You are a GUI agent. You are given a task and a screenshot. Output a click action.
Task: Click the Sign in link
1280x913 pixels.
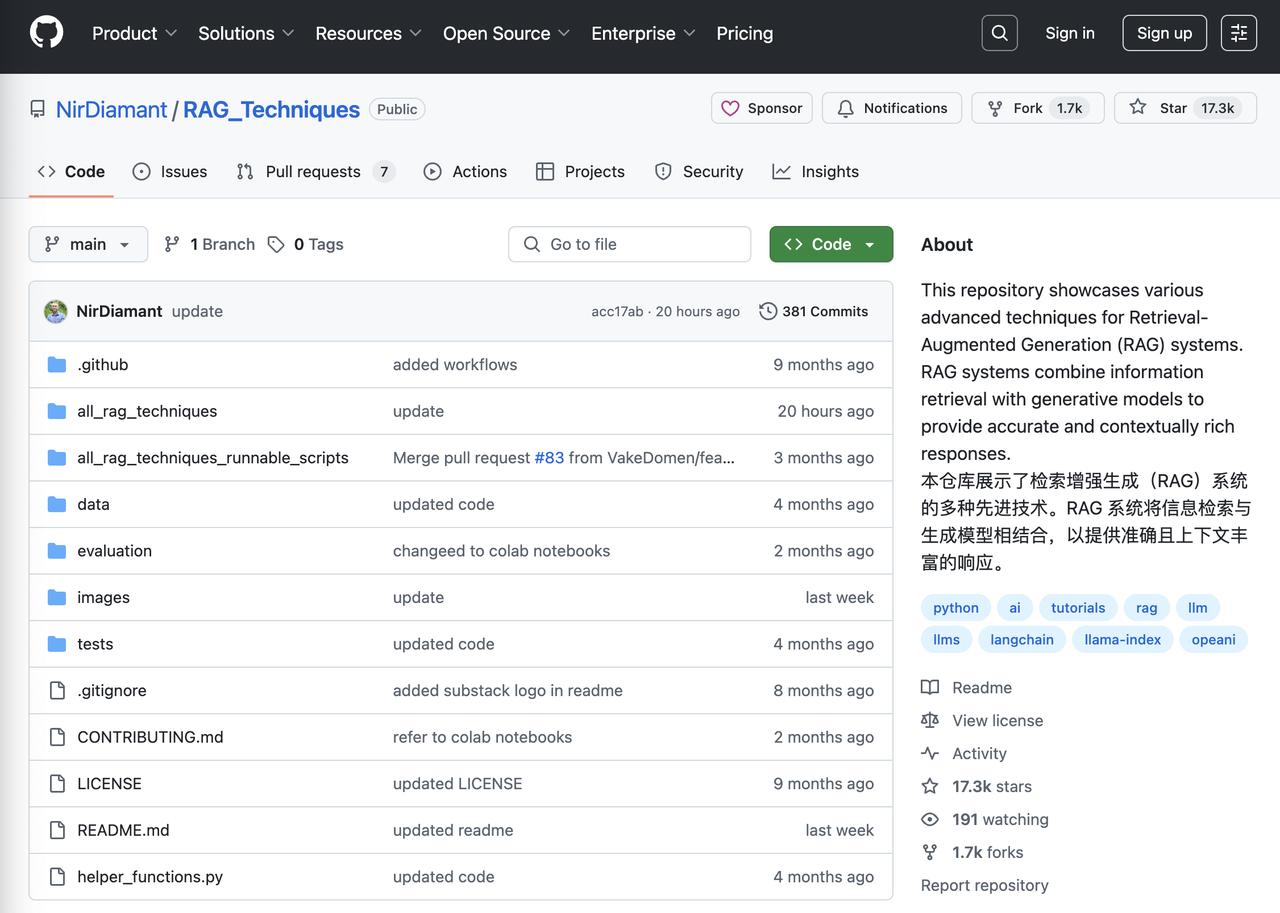pyautogui.click(x=1070, y=33)
